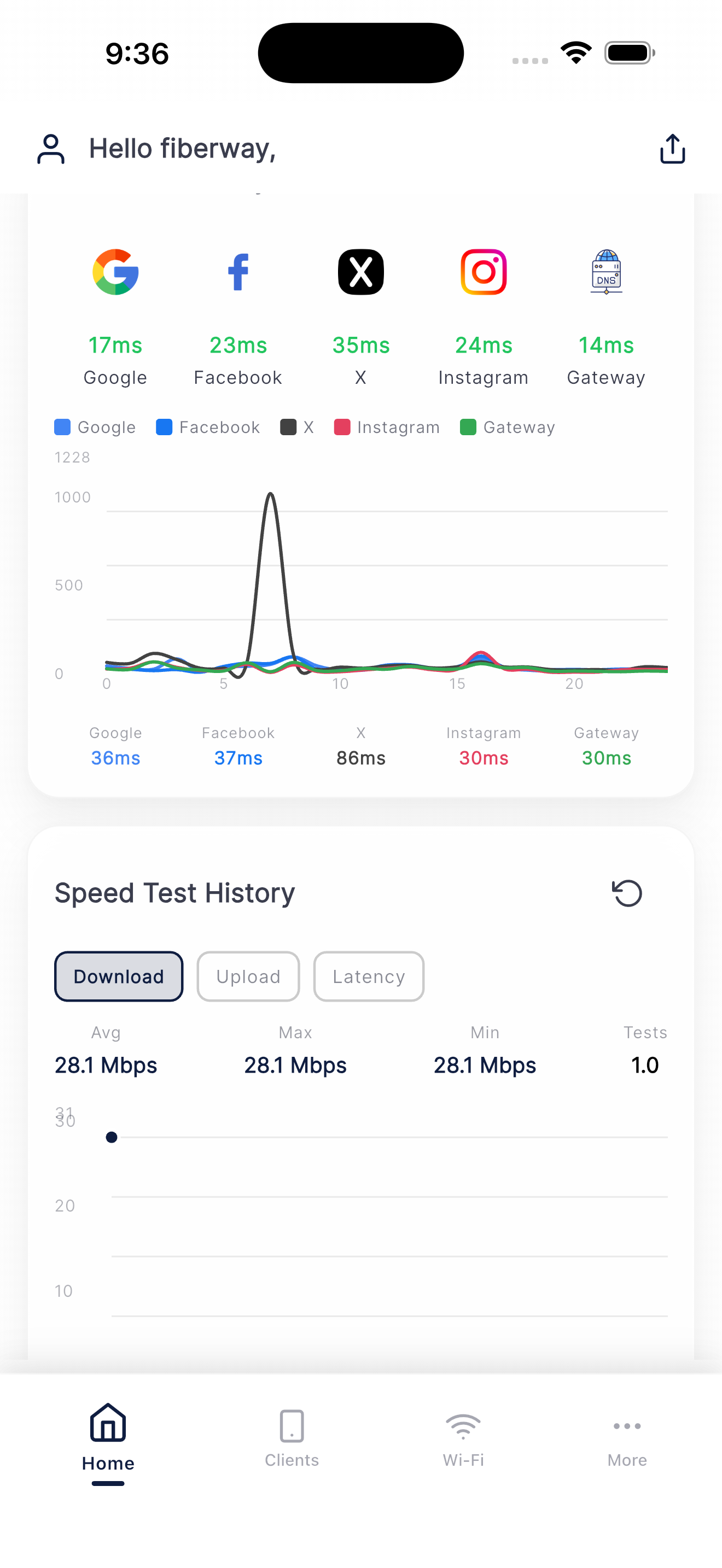Screen dimensions: 722x1568
Task: Tap the share icon in header
Action: coord(672,149)
